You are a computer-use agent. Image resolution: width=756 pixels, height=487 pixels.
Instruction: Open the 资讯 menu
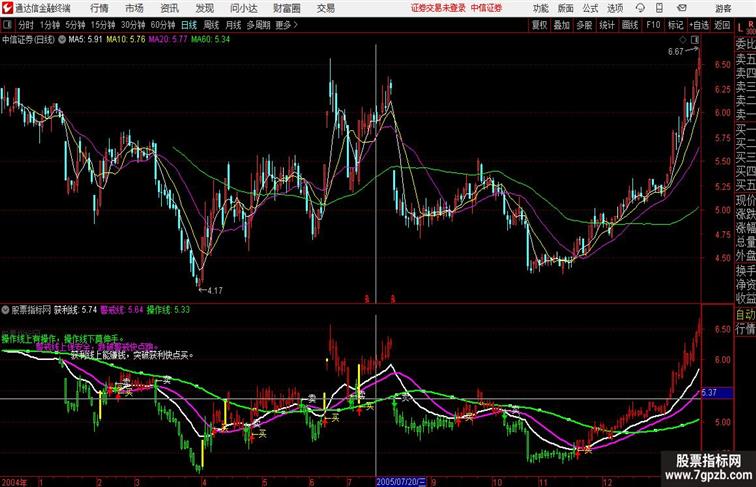pos(169,8)
